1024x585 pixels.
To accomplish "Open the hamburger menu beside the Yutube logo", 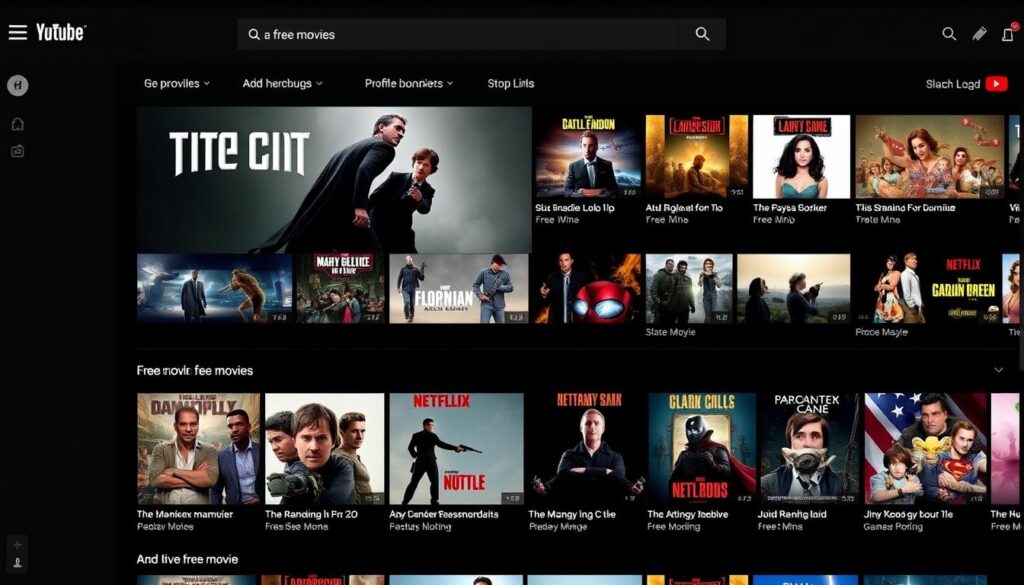I will click(x=18, y=33).
